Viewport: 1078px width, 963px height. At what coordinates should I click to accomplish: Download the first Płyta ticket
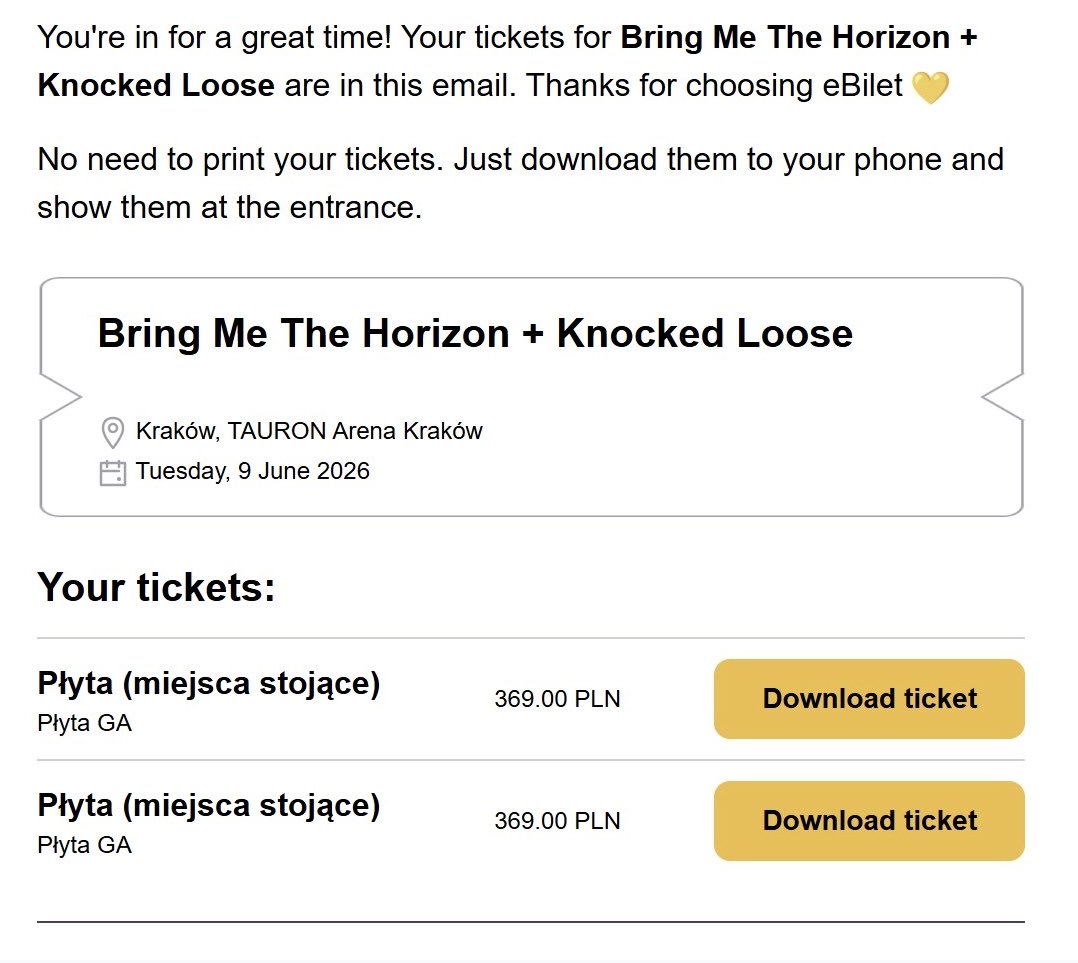pyautogui.click(x=869, y=699)
